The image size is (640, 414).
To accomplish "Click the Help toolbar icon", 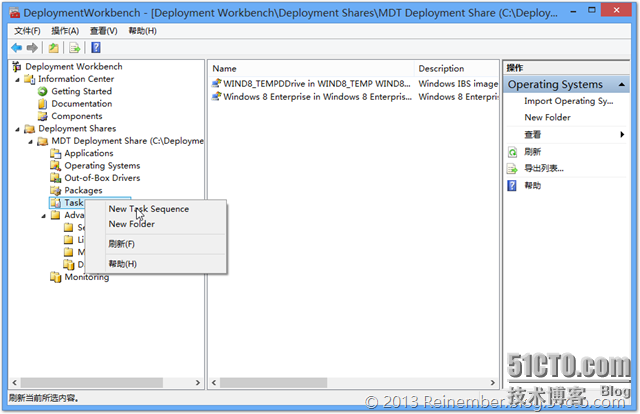I will (96, 48).
